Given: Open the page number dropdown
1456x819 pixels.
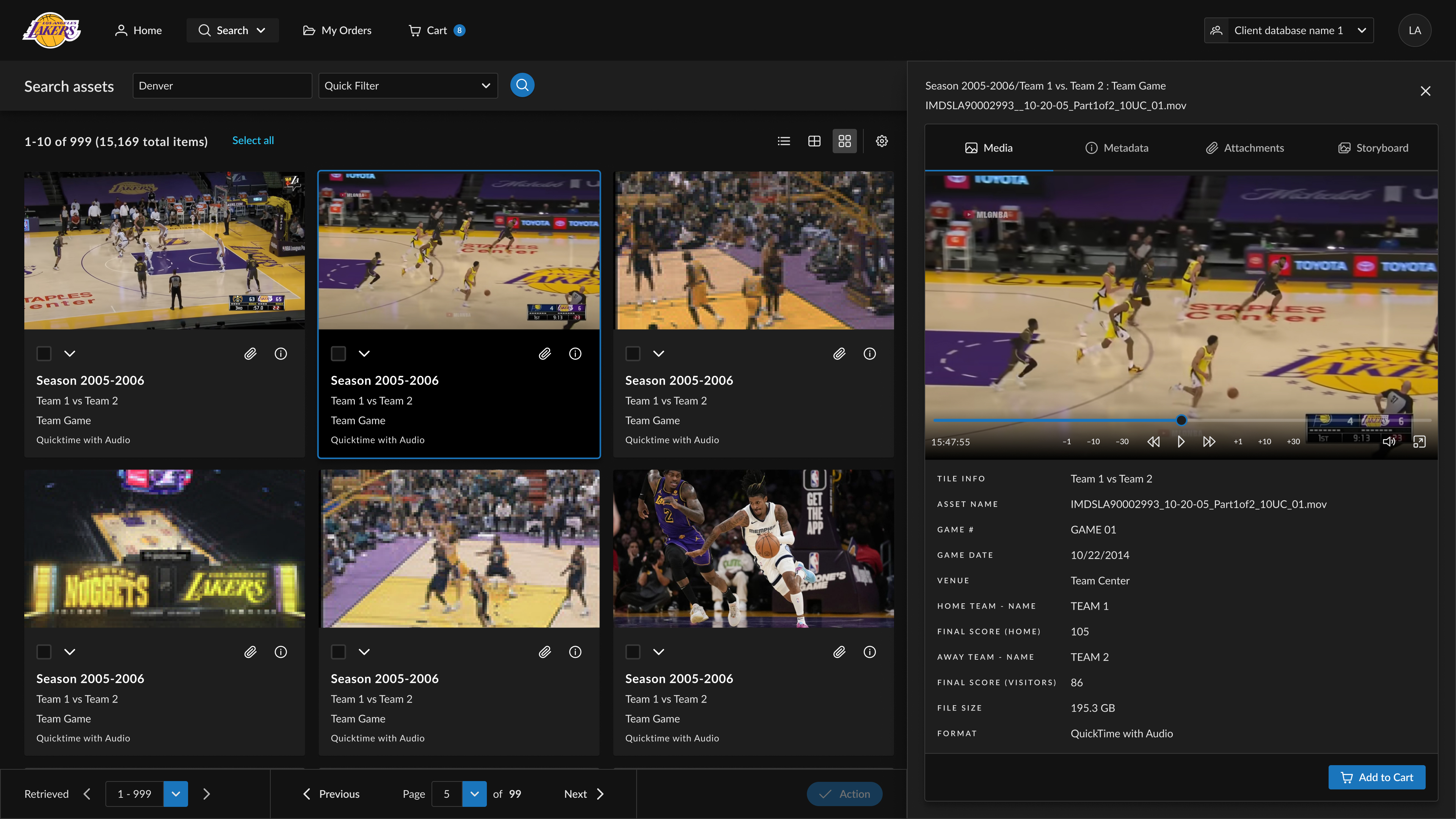Looking at the screenshot, I should click(x=474, y=794).
